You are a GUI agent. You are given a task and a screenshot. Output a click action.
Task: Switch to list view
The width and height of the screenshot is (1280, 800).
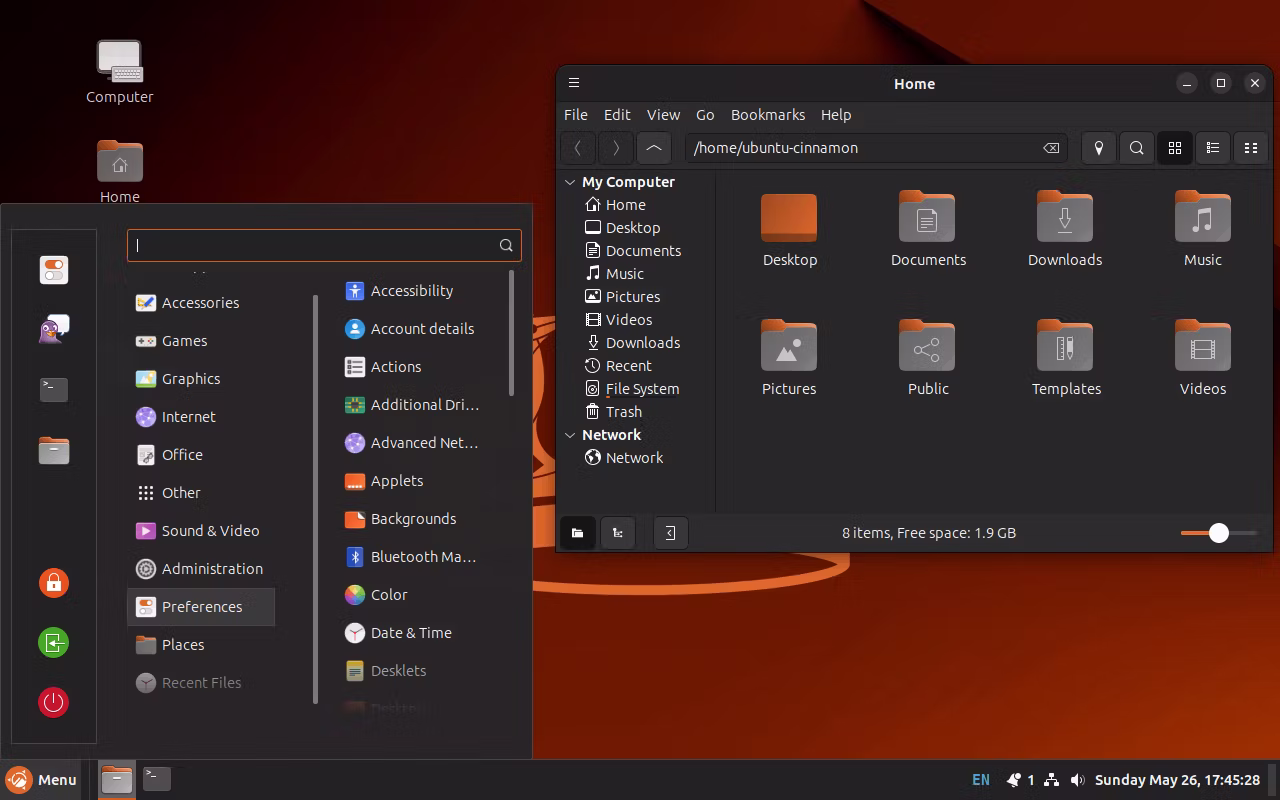(1213, 148)
